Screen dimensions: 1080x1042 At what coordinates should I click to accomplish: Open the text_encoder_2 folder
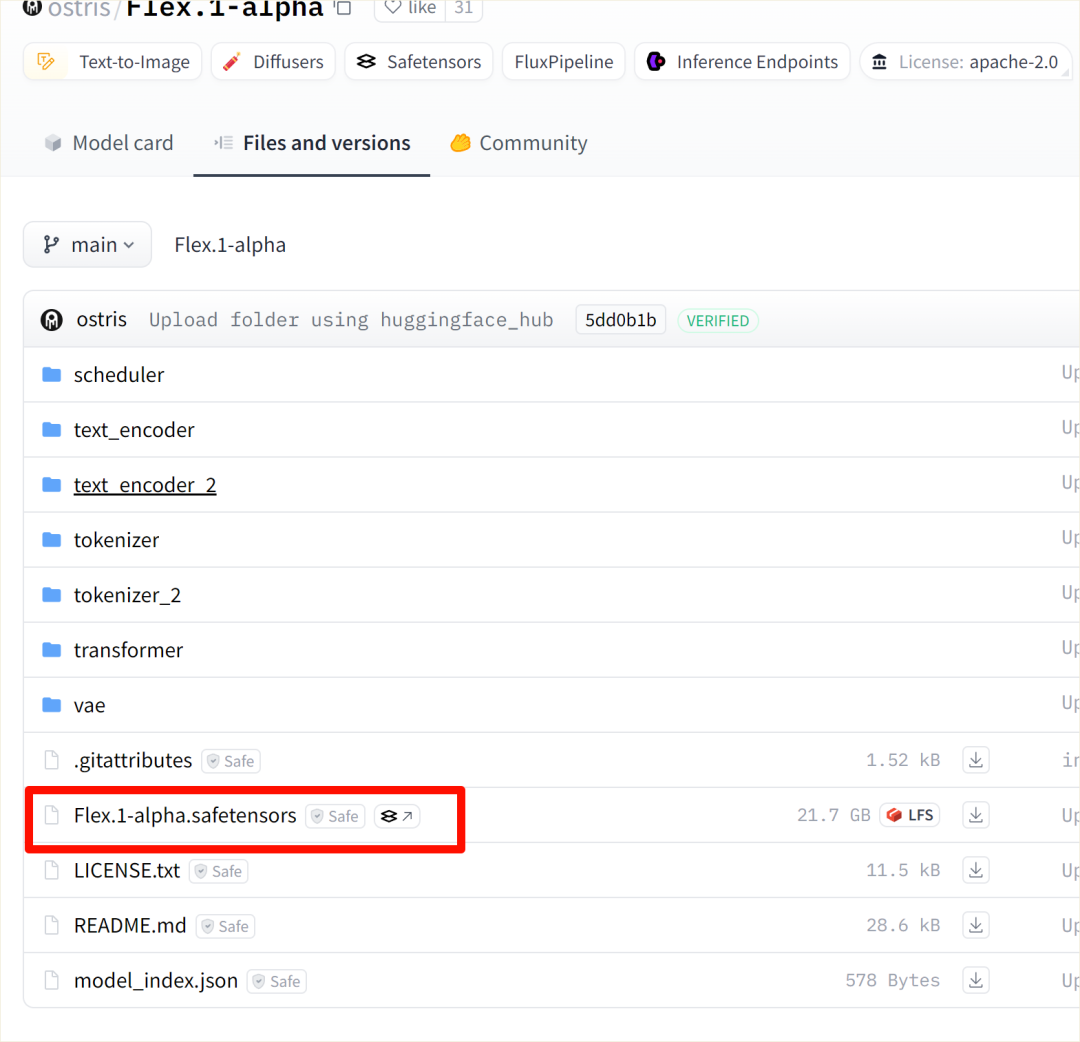pyautogui.click(x=144, y=484)
